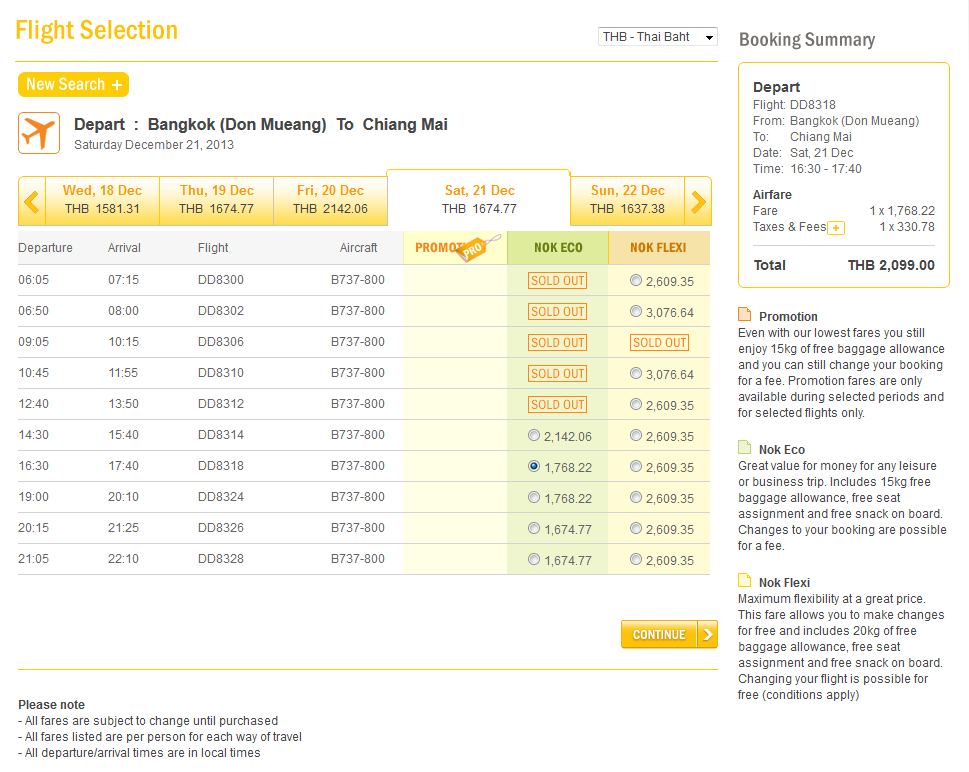Click the Nok Flexi yellow page icon
Viewport: 969px width, 772px height.
tap(745, 580)
